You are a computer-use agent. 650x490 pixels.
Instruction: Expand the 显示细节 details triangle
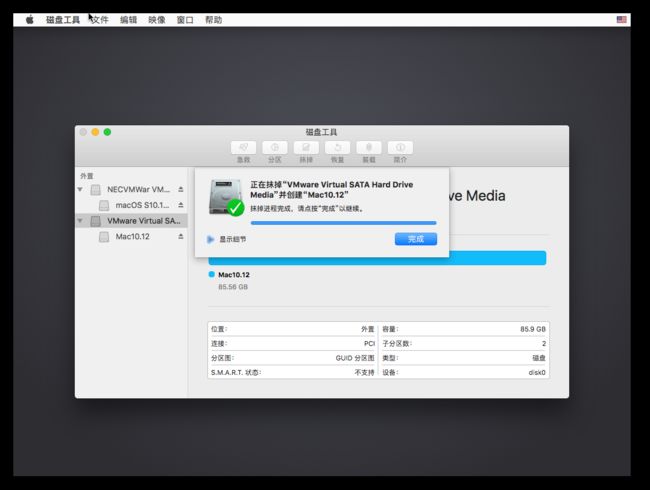click(210, 239)
